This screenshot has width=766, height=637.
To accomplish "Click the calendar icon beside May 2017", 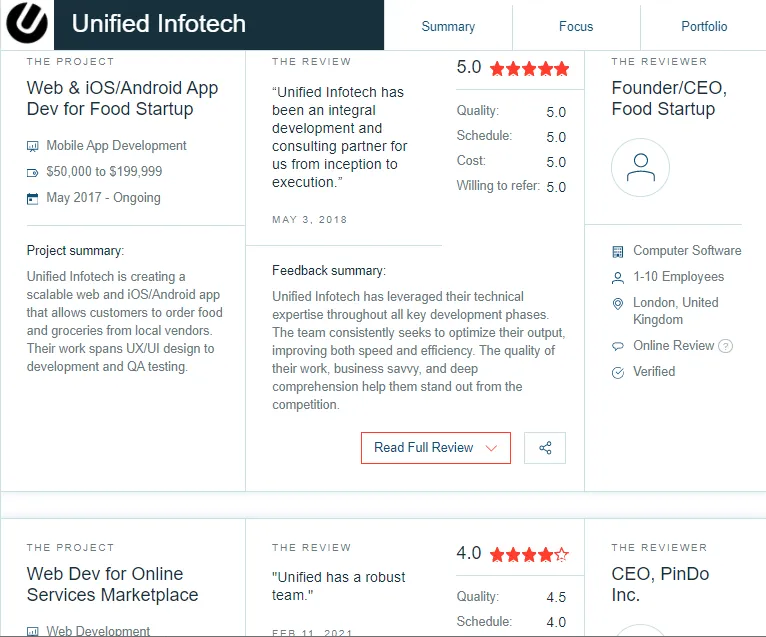I will 32,199.
